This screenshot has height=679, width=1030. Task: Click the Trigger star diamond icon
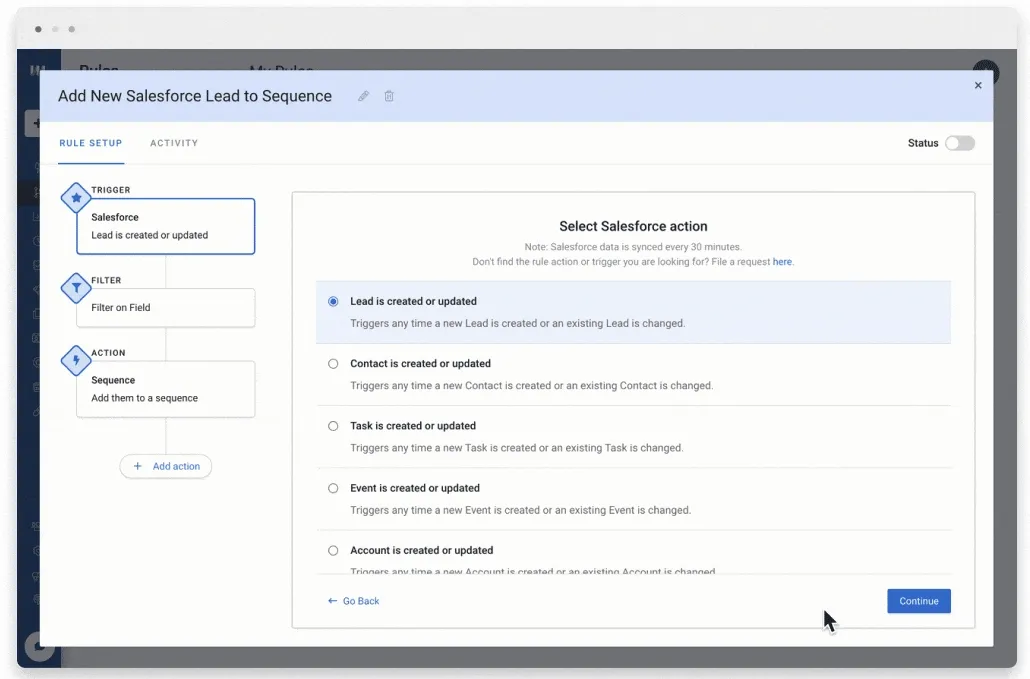click(76, 198)
